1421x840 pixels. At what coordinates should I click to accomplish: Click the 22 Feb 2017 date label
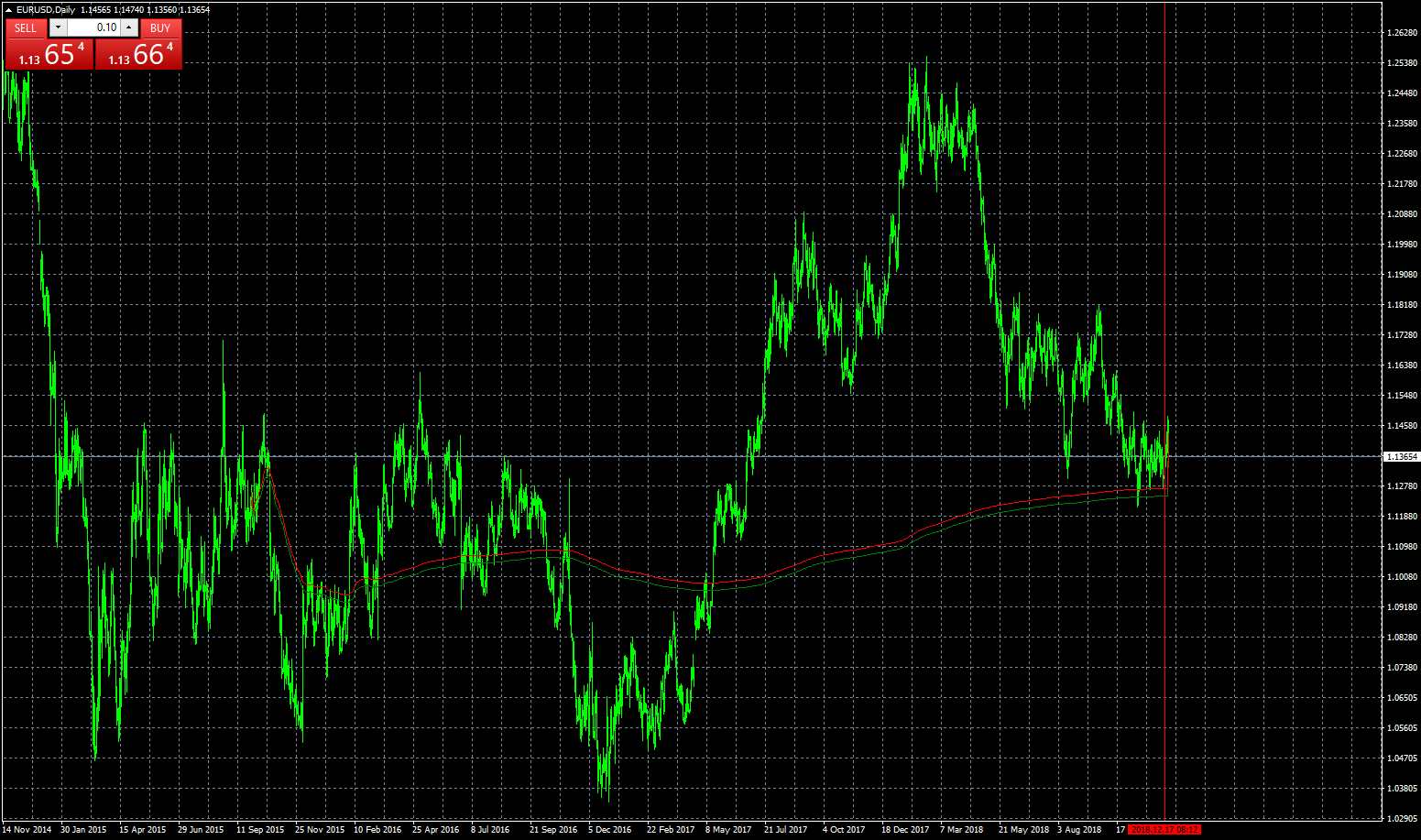671,830
